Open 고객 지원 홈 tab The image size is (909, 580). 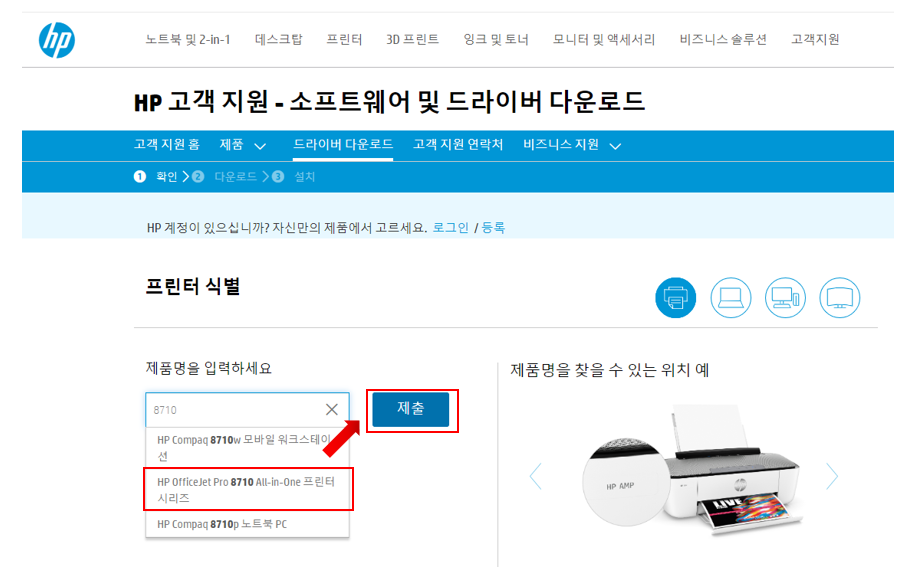click(x=166, y=144)
